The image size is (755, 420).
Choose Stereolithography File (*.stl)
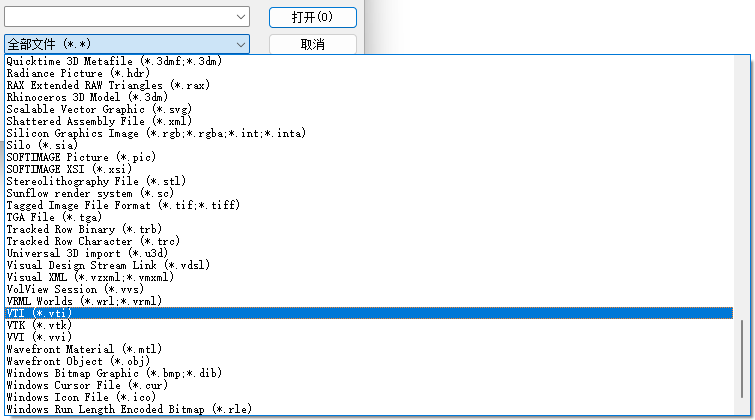point(369,181)
